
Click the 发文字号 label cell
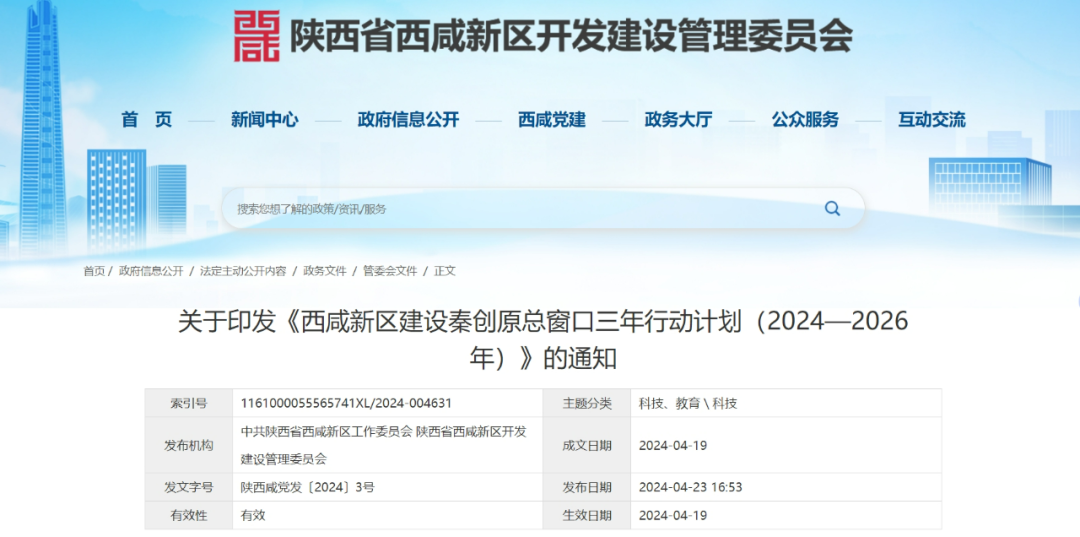coord(188,487)
